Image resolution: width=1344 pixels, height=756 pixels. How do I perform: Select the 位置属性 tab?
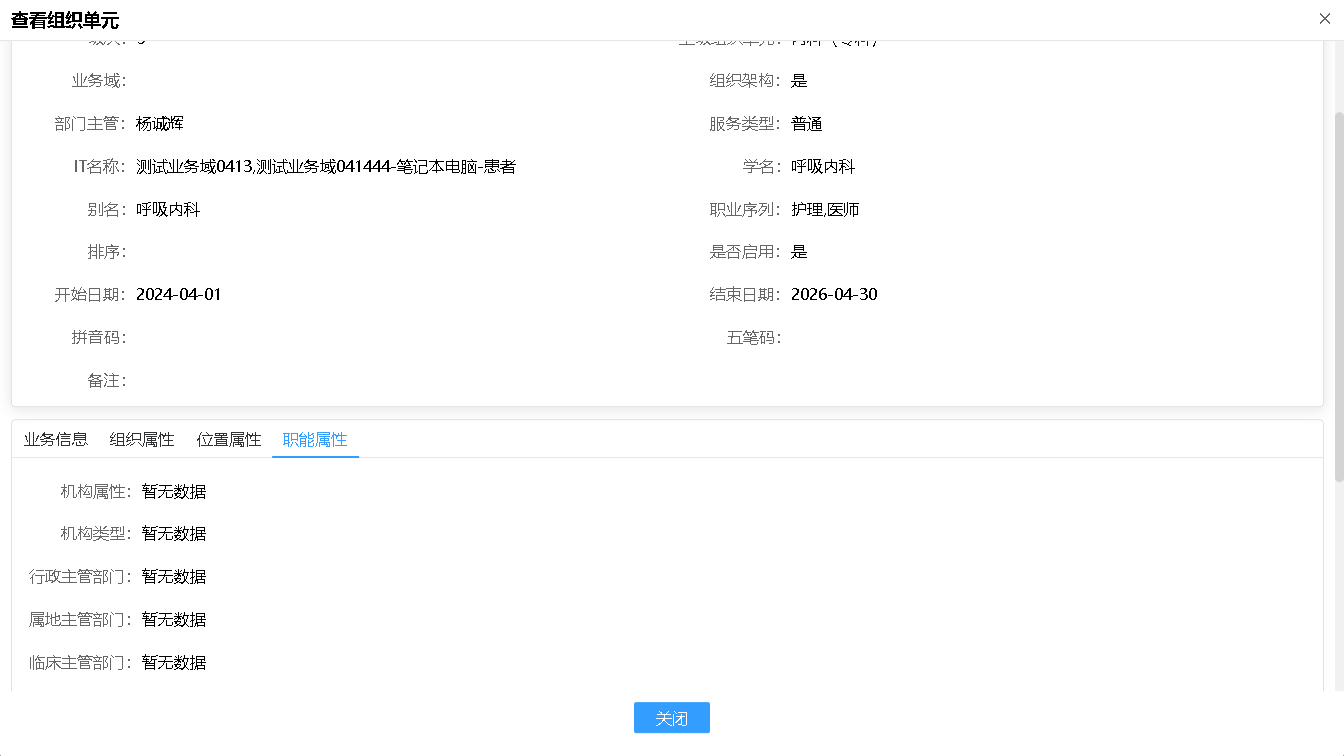click(228, 438)
